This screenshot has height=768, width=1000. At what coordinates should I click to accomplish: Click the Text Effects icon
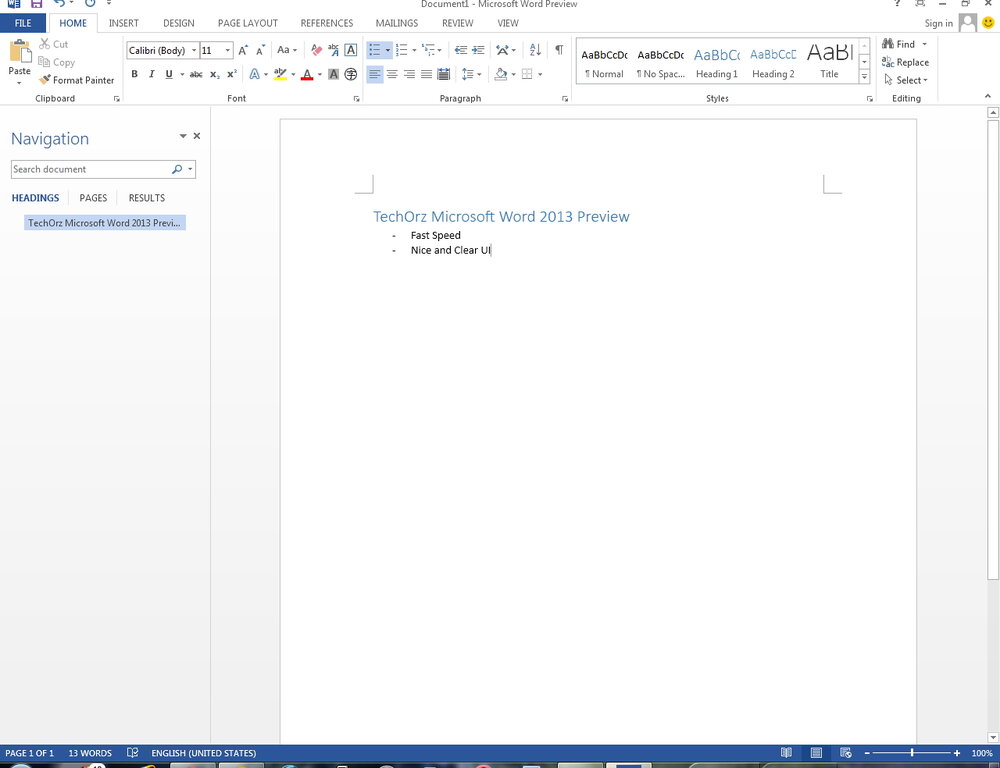pos(254,74)
